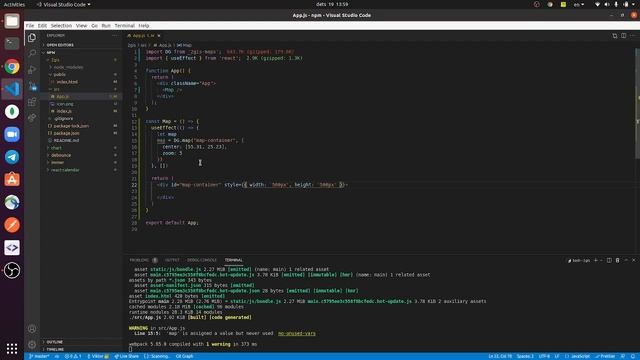The height and width of the screenshot is (360, 640).
Task: Open the Manage gear icon
Action: 32,344
